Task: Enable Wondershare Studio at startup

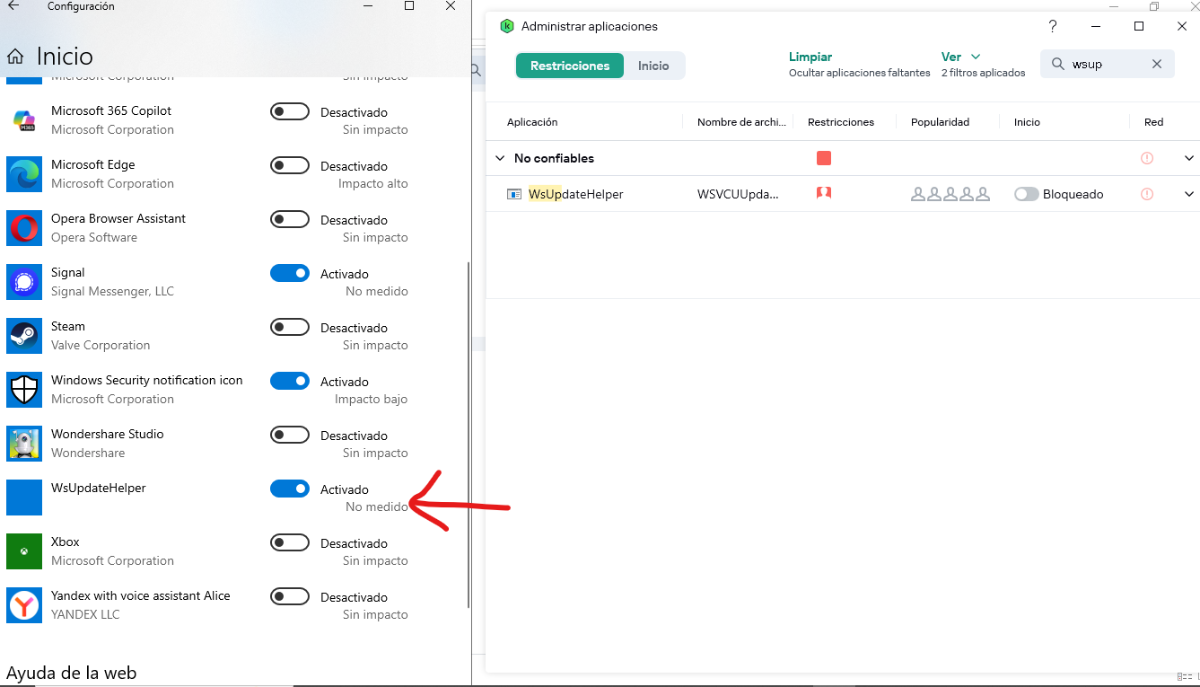Action: click(290, 435)
